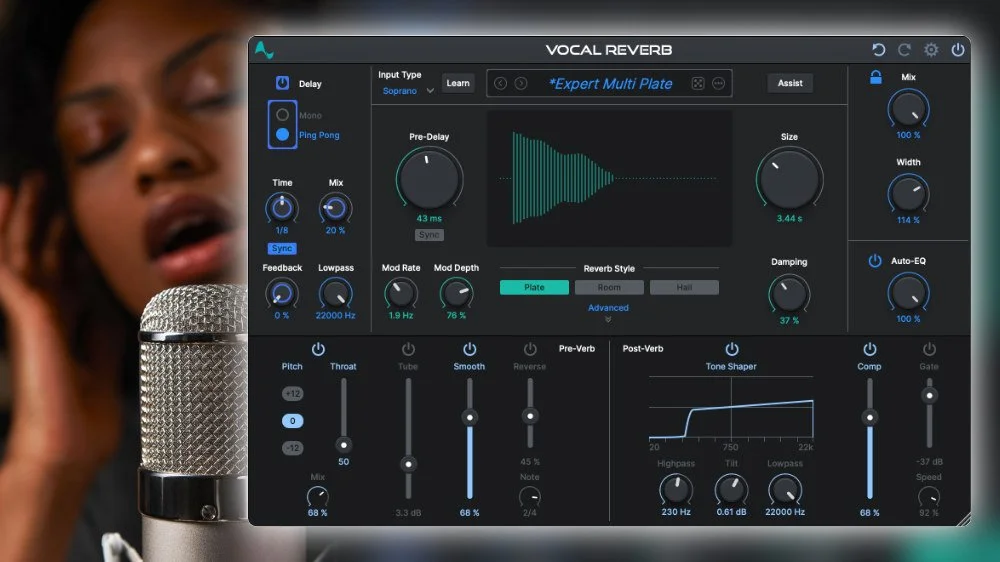Image resolution: width=1000 pixels, height=562 pixels.
Task: Select the Mono delay radio button
Action: click(x=283, y=115)
